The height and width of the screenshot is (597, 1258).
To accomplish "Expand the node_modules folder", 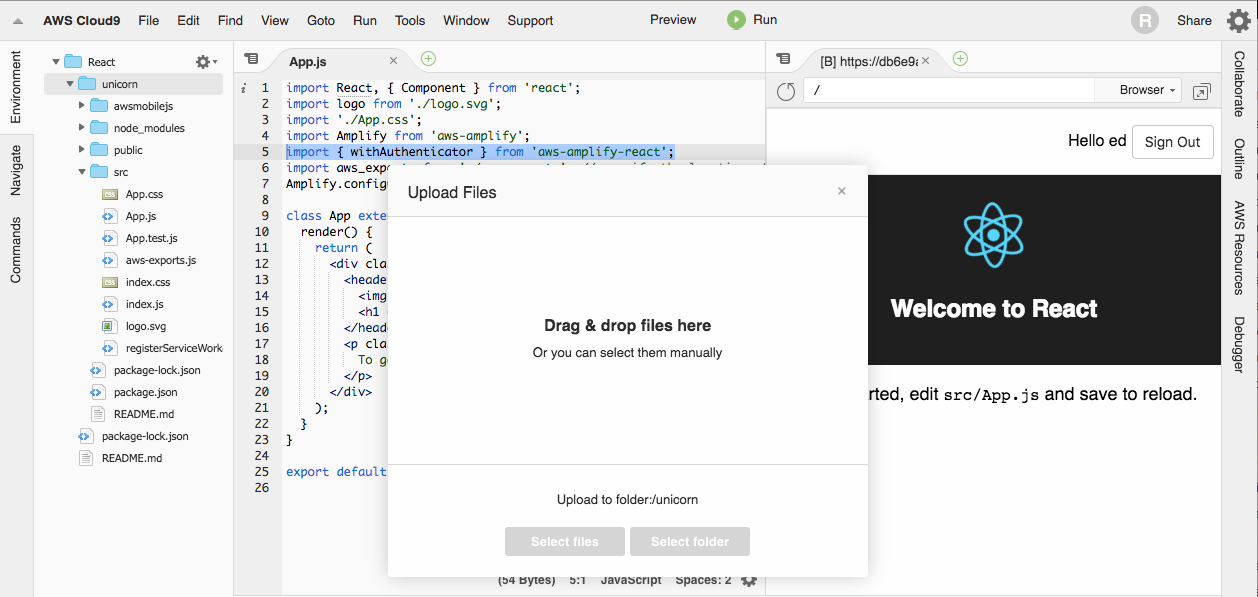I will [82, 128].
